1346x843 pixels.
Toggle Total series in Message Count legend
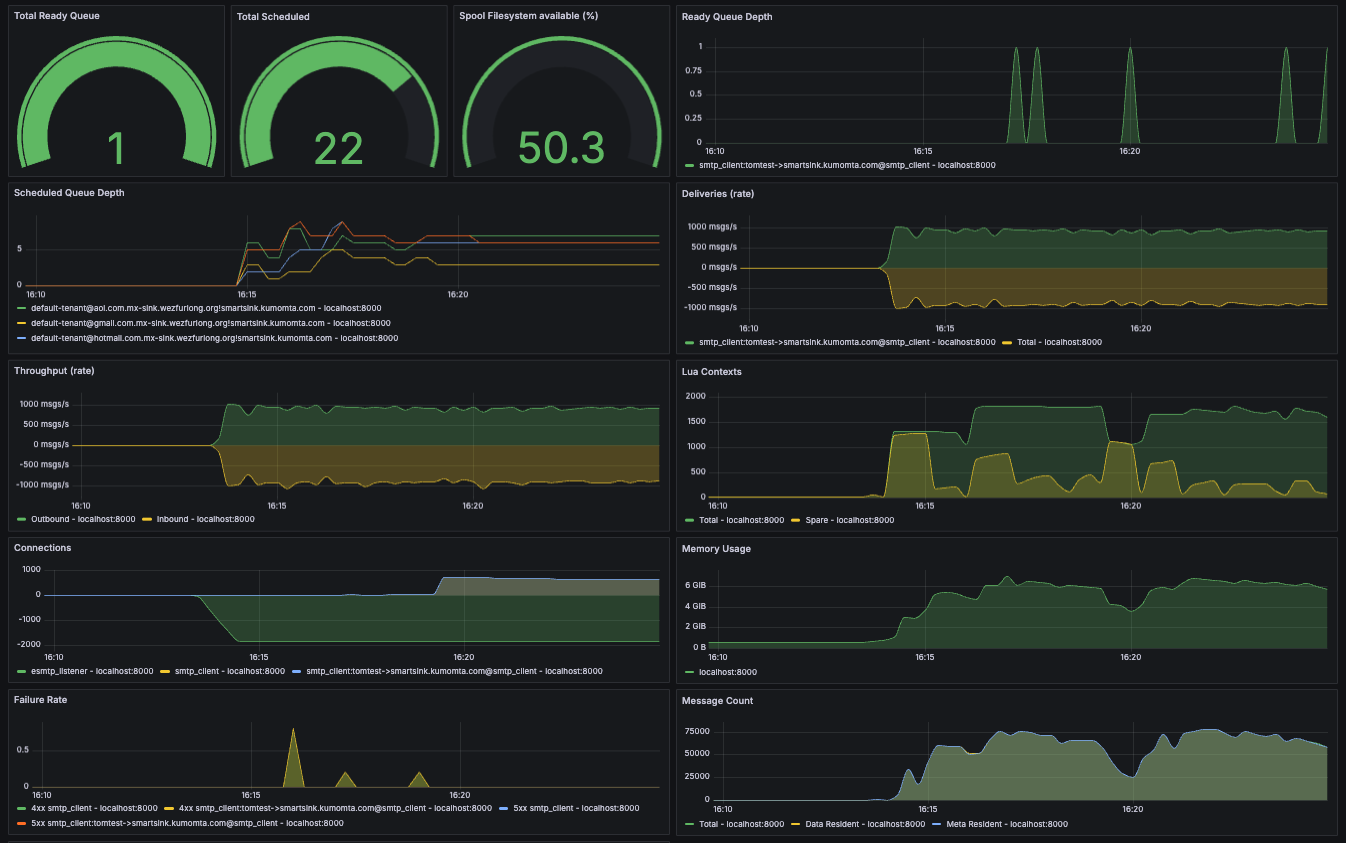[x=741, y=824]
